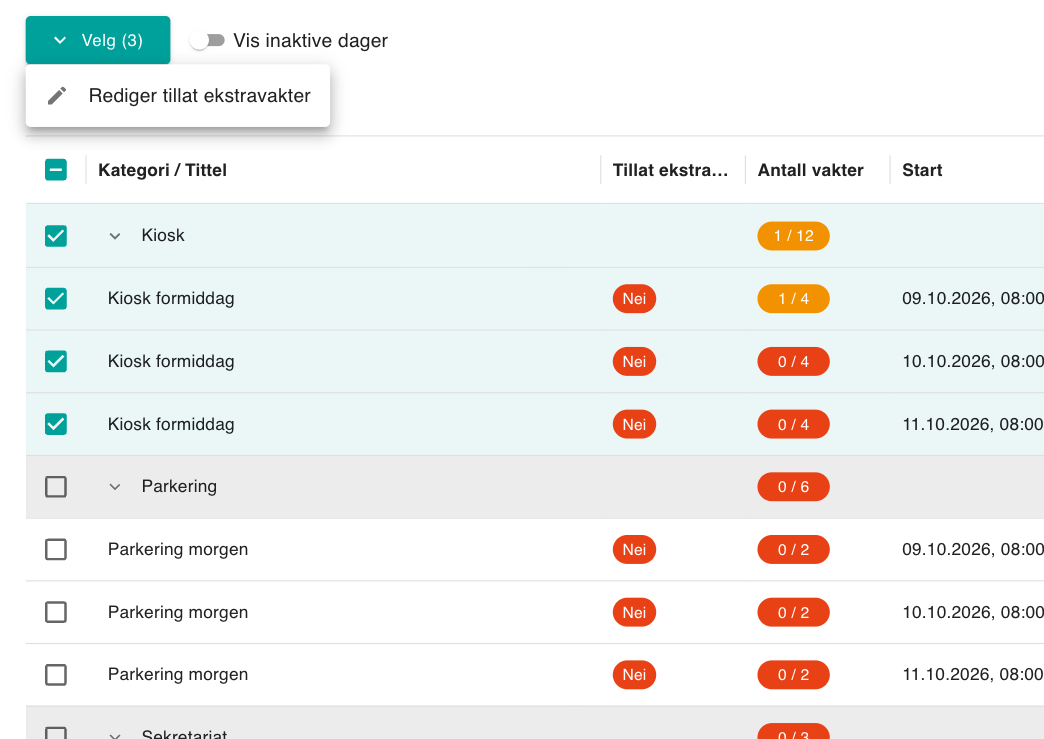The width and height of the screenshot is (1044, 739).
Task: Click the 0 / 6 badge for Parkering
Action: pyautogui.click(x=794, y=487)
